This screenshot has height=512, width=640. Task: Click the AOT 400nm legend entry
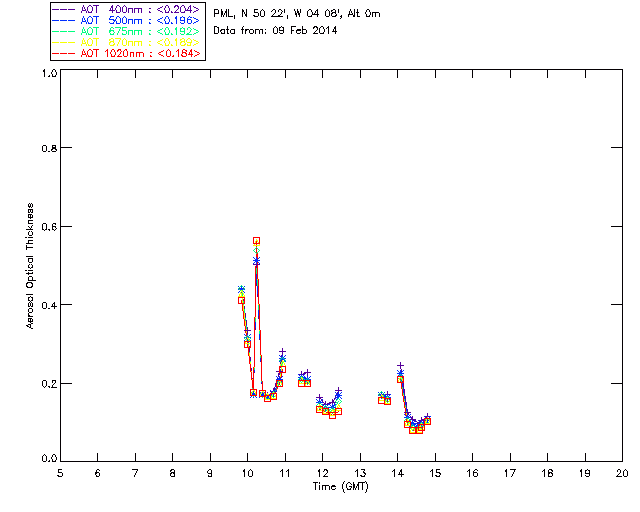coord(127,9)
